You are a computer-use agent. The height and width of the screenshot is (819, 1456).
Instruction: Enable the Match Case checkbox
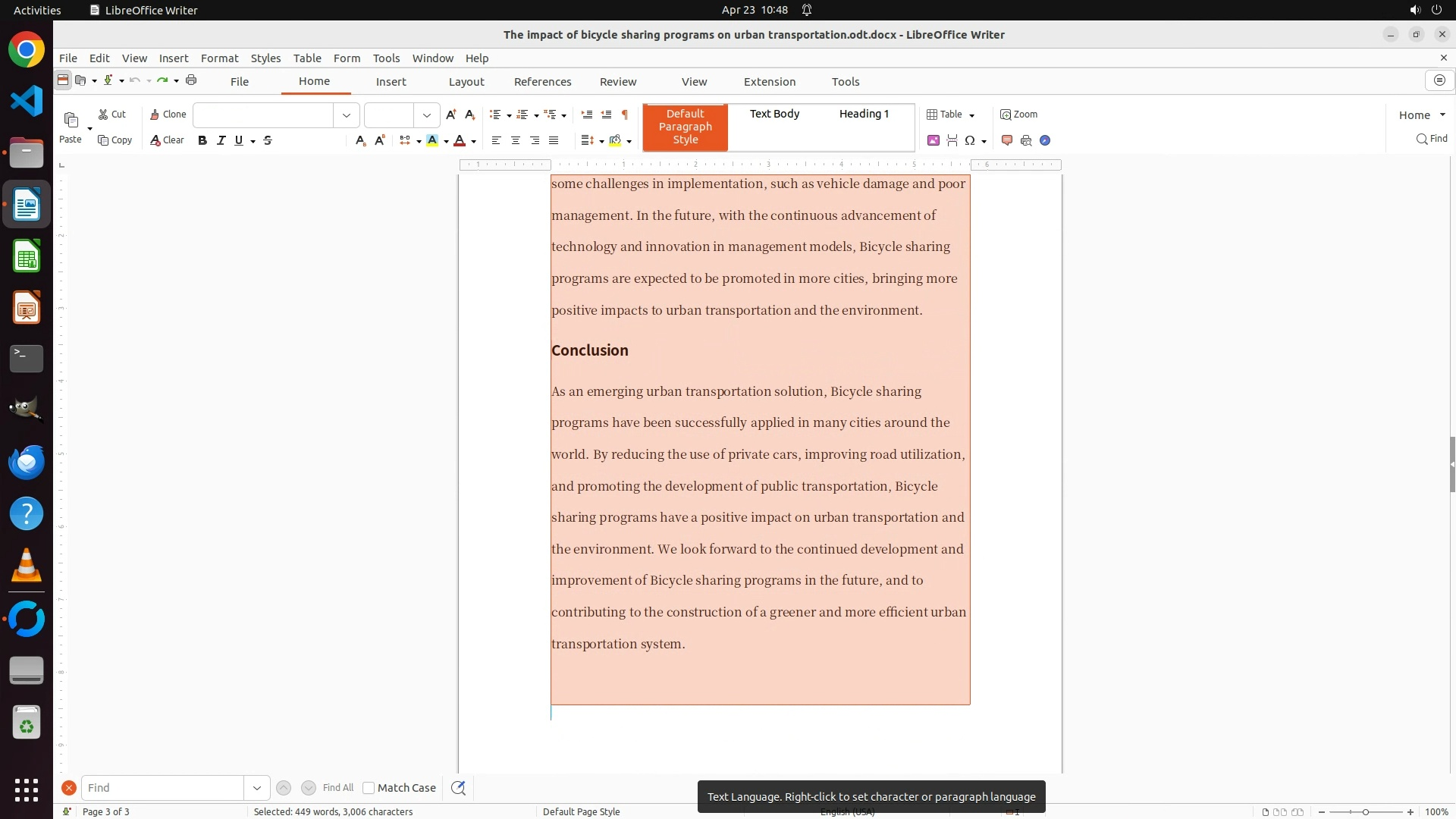tap(369, 788)
